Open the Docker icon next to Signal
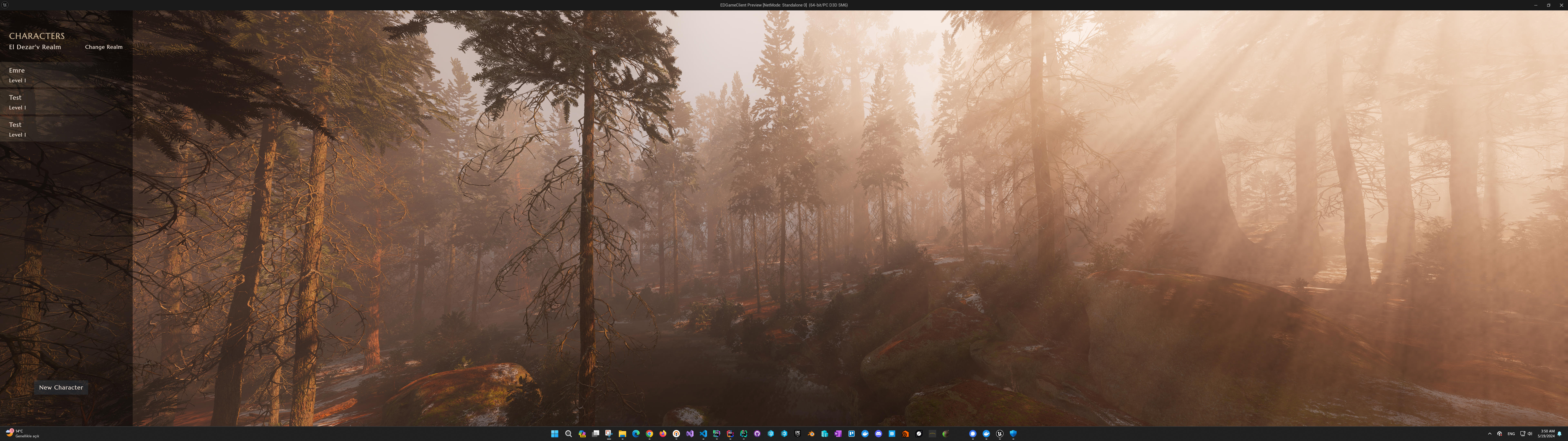This screenshot has width=1568, height=441. [x=986, y=434]
